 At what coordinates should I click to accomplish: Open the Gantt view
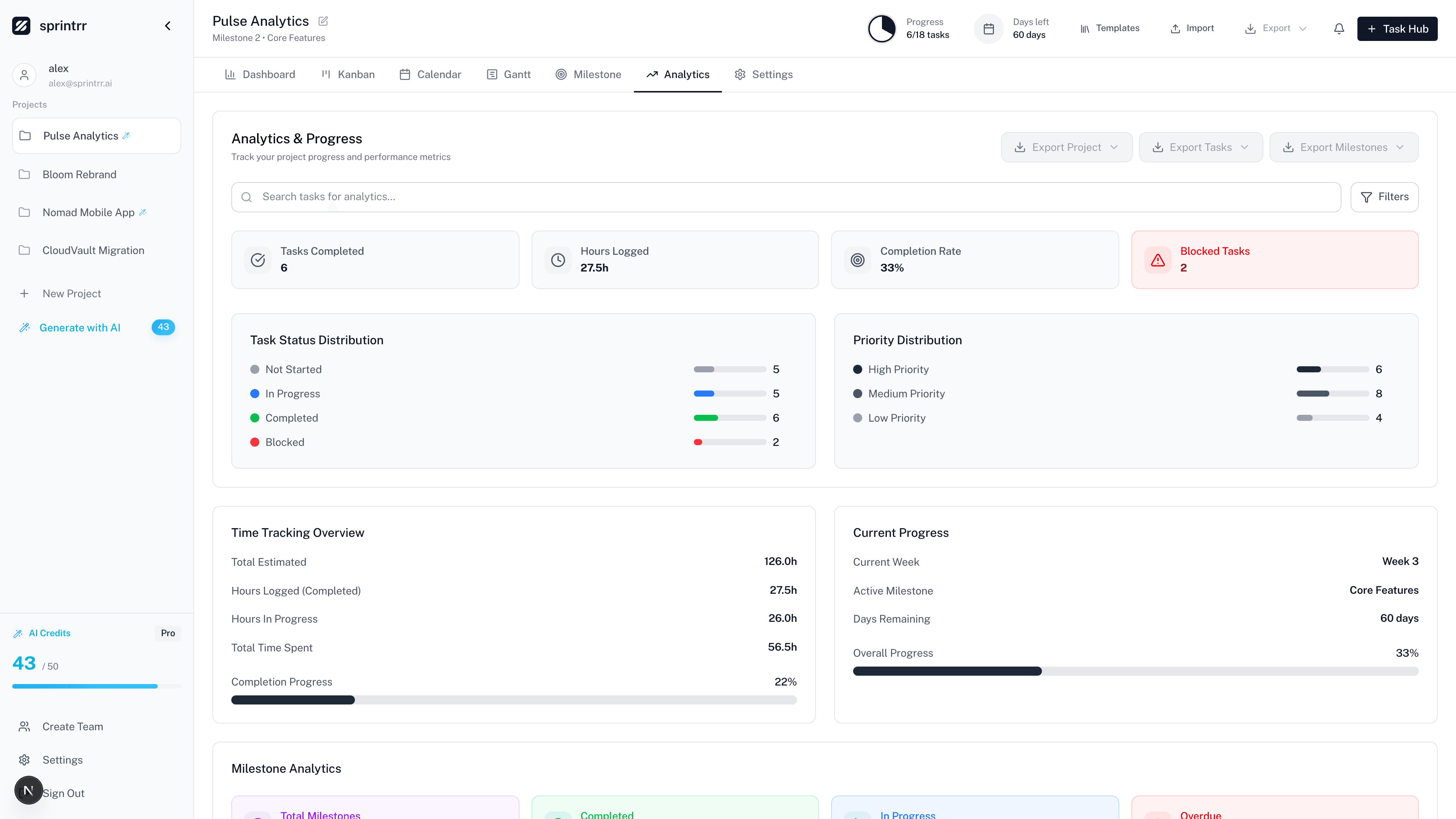pos(508,74)
